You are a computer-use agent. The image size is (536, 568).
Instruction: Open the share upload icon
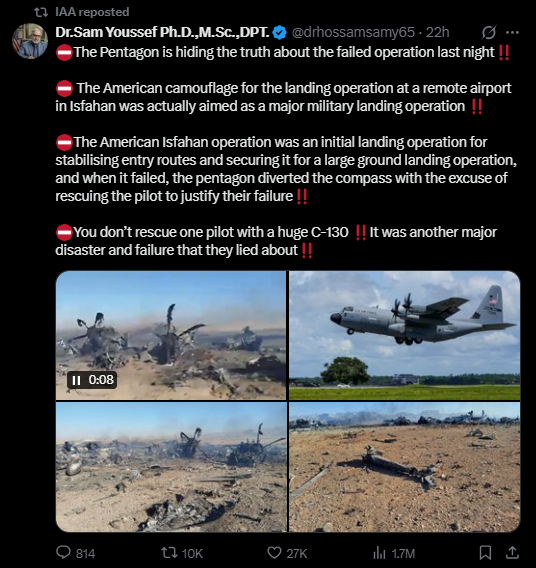(512, 552)
